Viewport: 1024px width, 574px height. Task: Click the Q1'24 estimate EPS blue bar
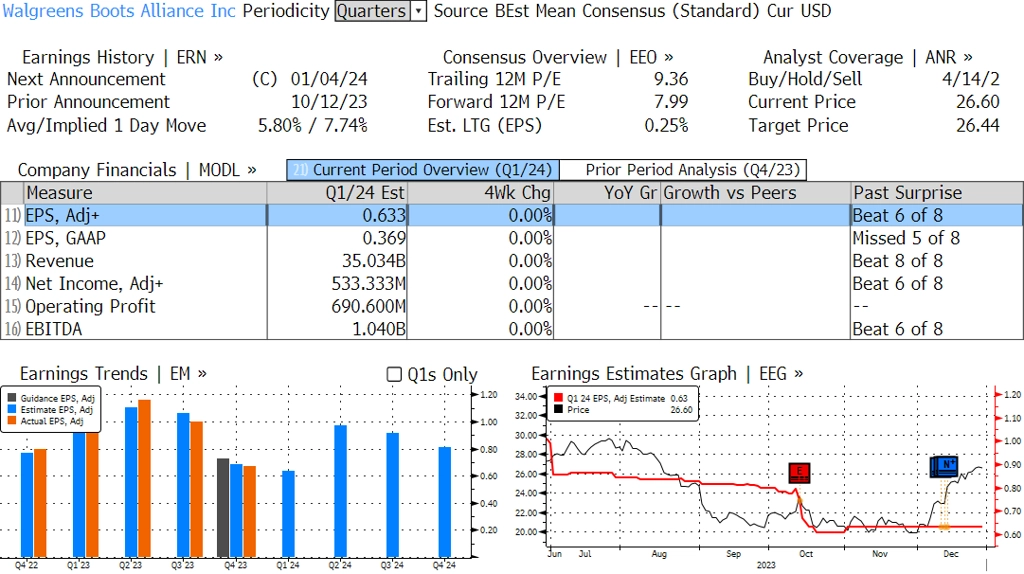(x=288, y=513)
